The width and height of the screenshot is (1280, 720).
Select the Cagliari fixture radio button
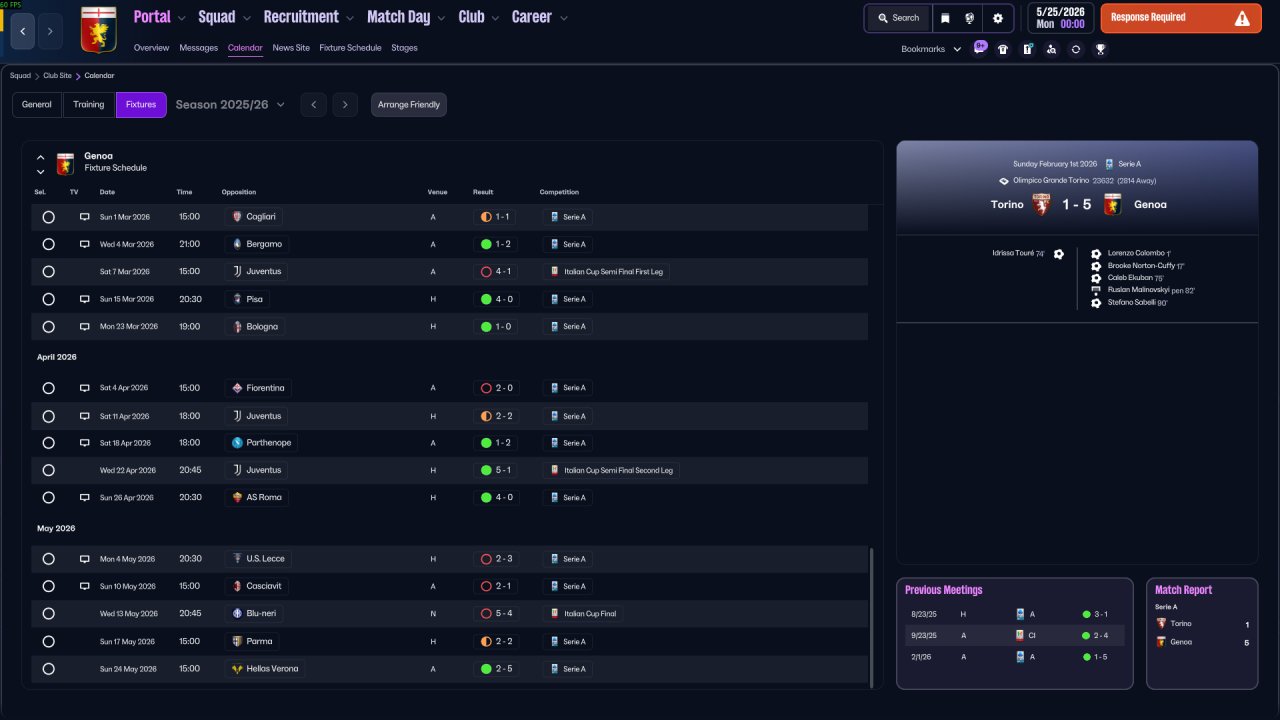point(48,217)
